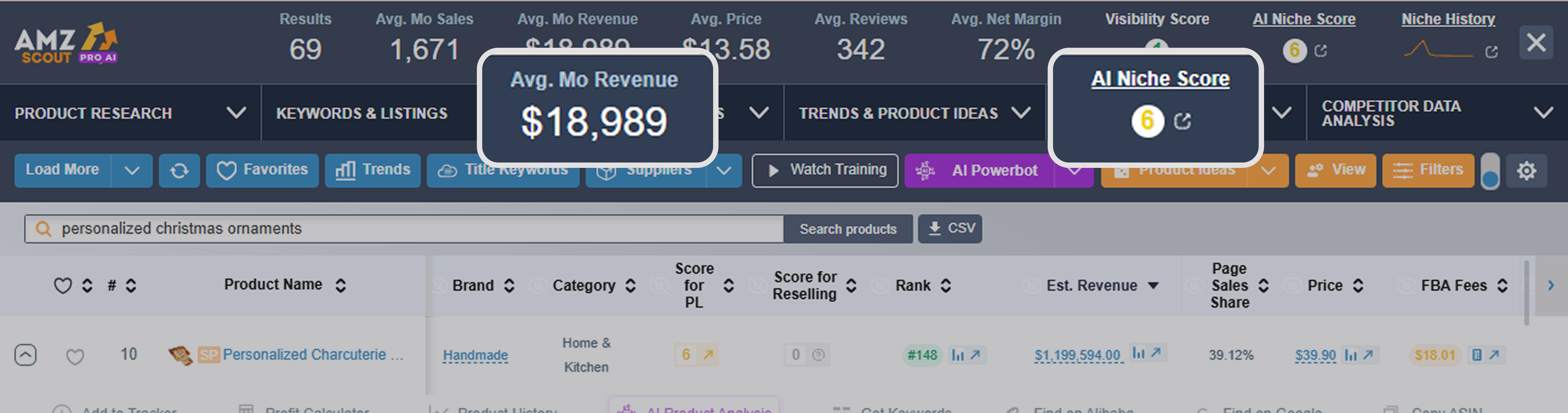
Task: Click the refresh icon button
Action: pos(179,171)
